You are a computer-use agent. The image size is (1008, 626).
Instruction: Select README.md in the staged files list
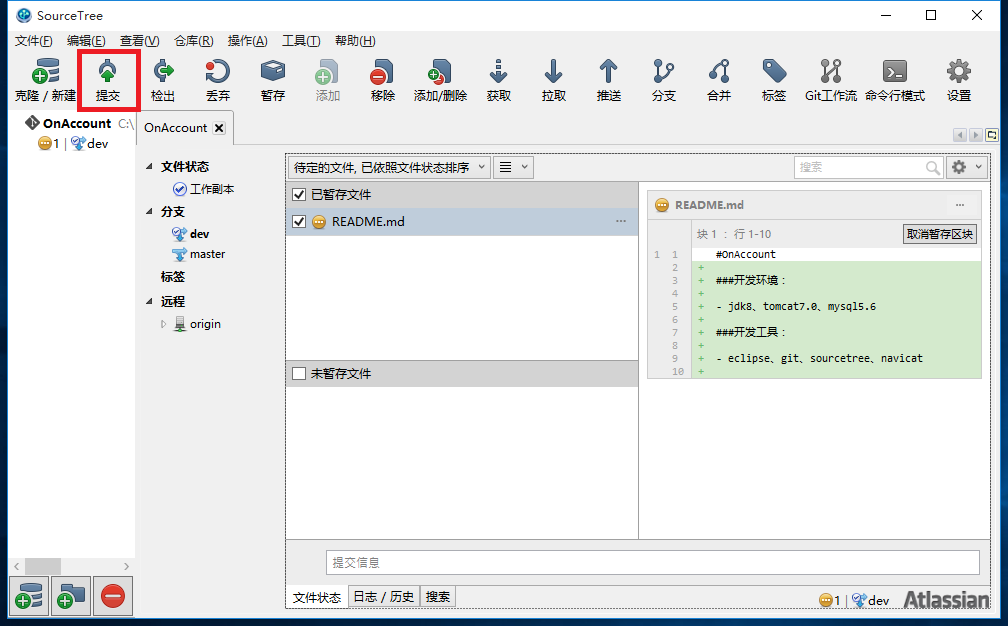(462, 222)
